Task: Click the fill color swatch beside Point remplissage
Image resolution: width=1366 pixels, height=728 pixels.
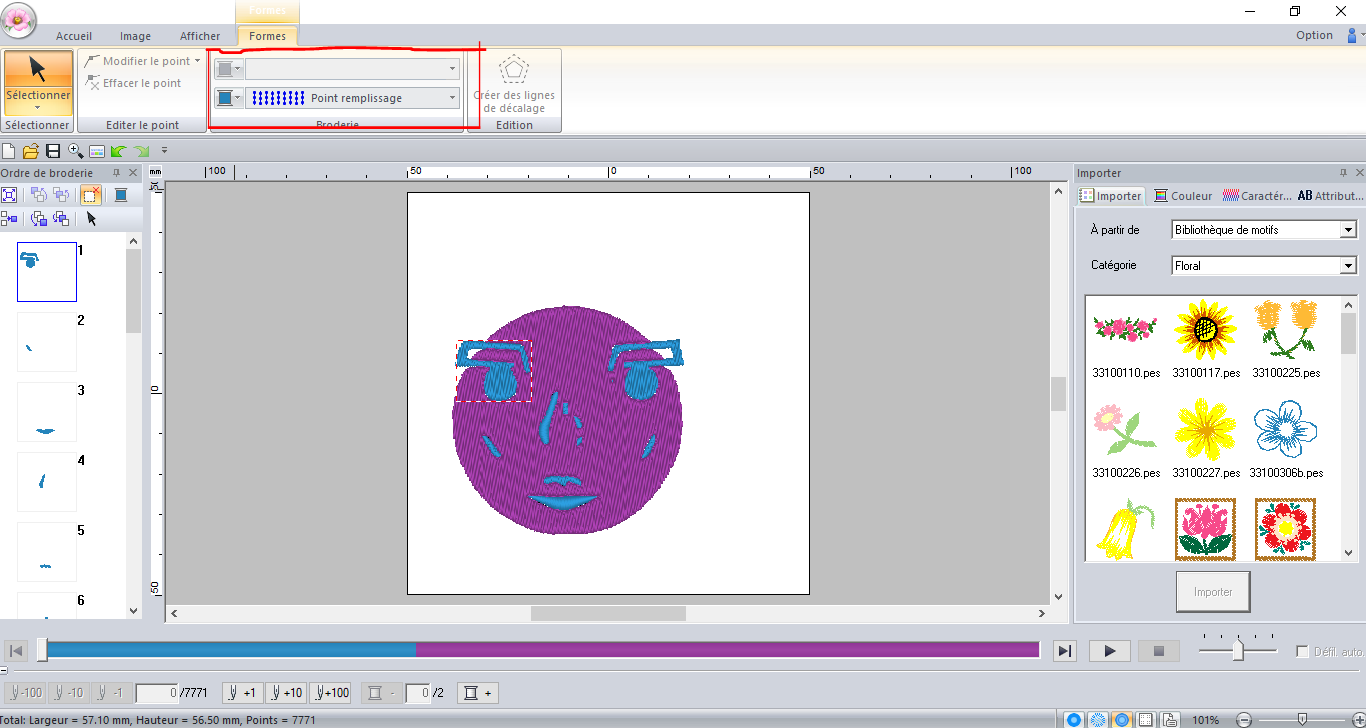Action: coord(225,98)
